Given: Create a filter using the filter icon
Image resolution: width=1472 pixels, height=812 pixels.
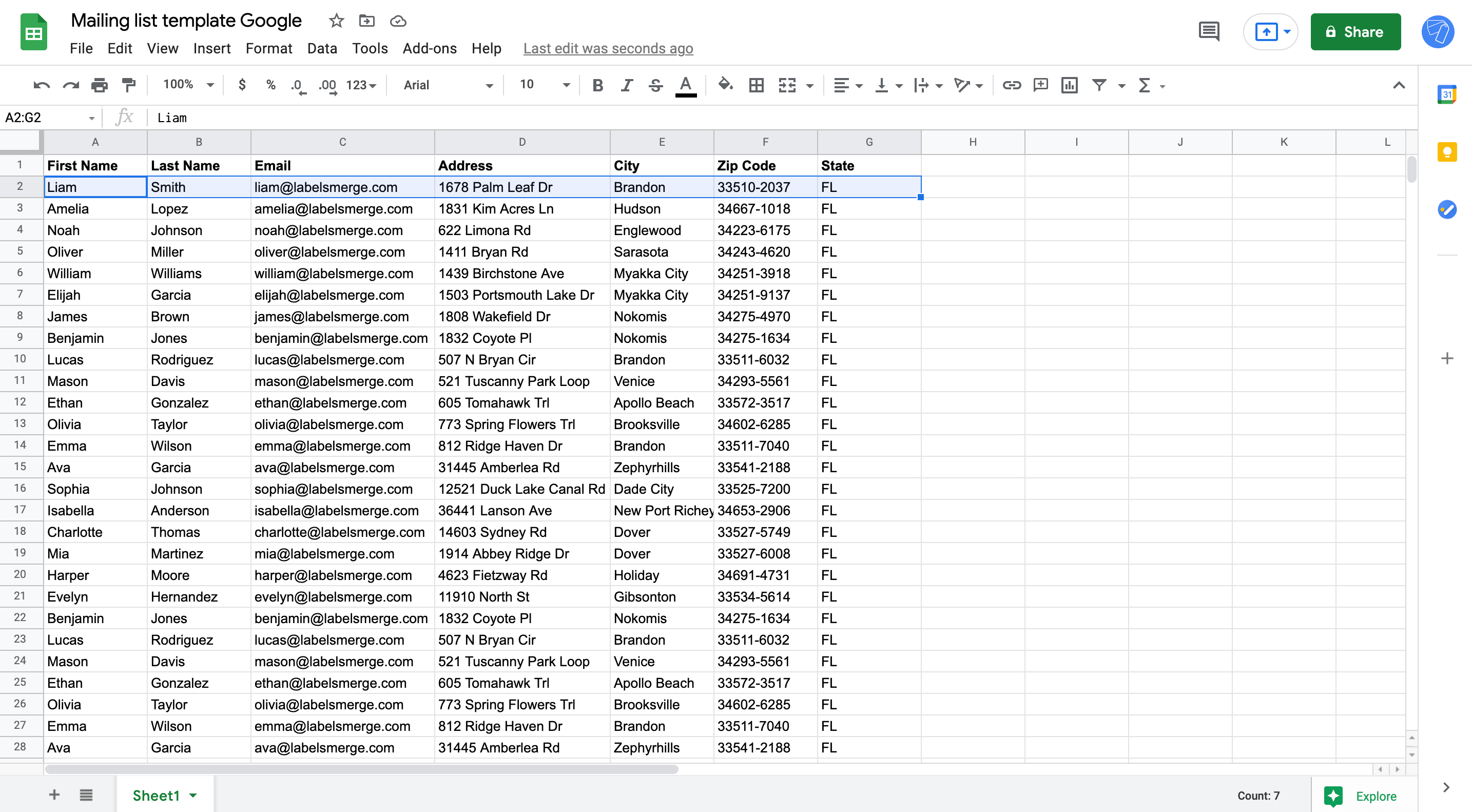Looking at the screenshot, I should 1098,85.
